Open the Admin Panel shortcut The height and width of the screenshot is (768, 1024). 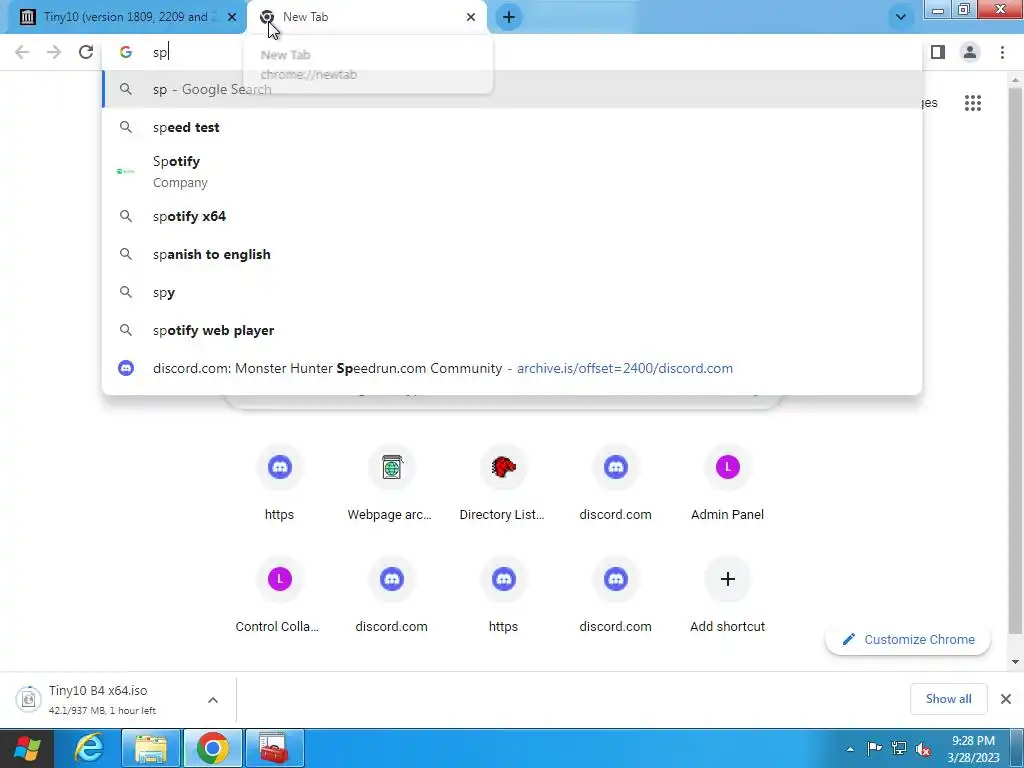point(728,483)
